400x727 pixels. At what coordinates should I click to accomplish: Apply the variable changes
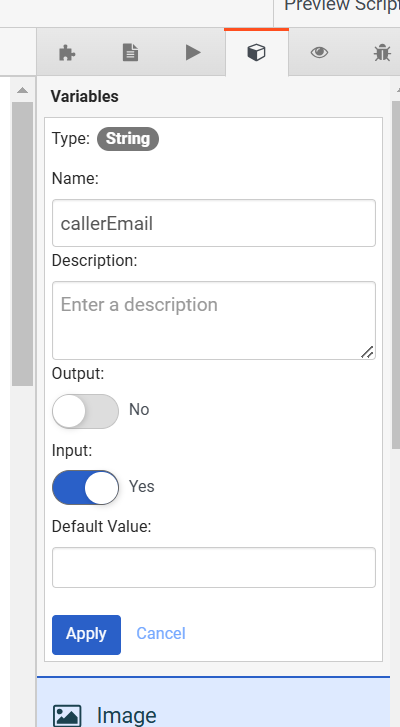pos(86,635)
